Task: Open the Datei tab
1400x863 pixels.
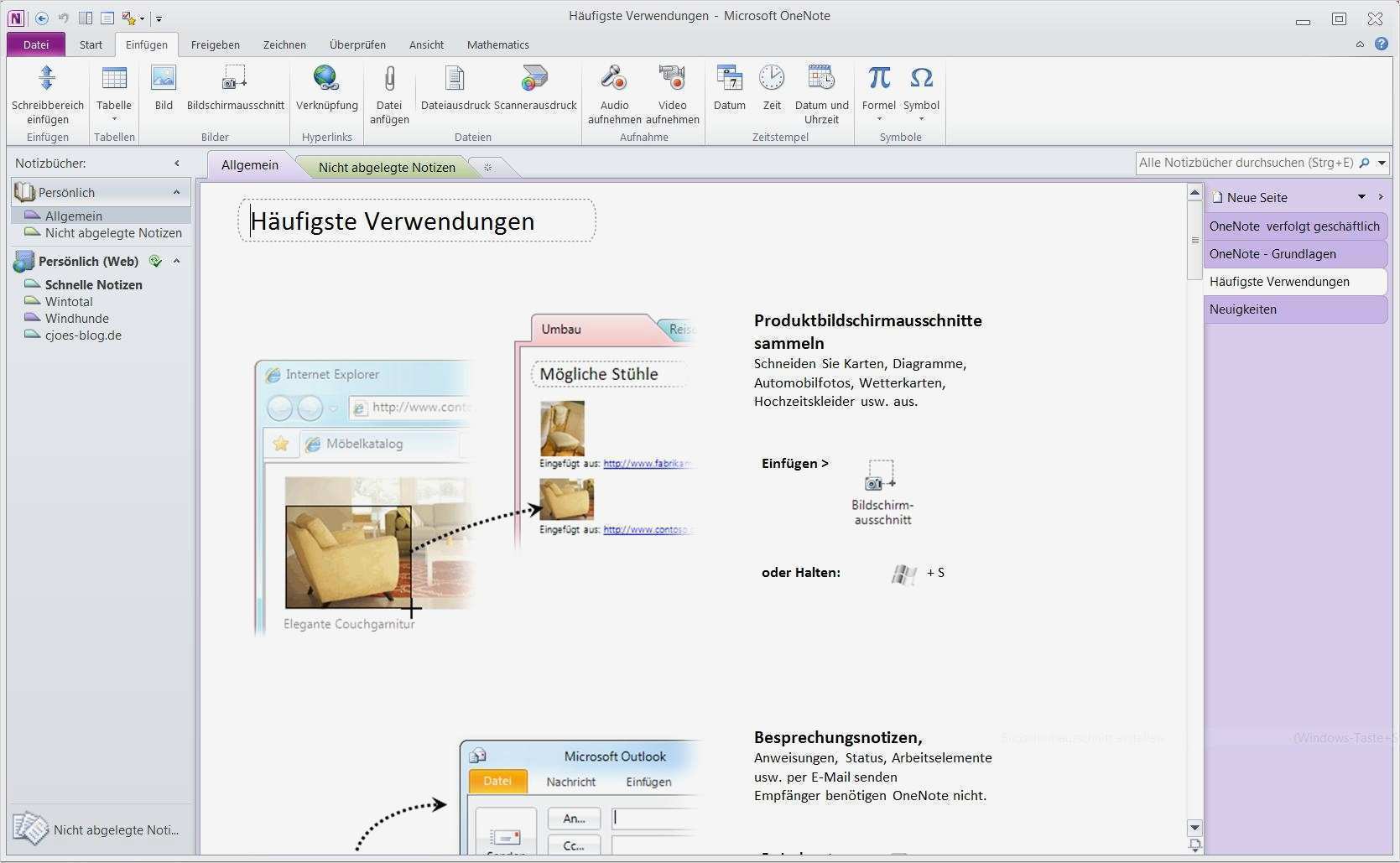Action: click(x=36, y=44)
